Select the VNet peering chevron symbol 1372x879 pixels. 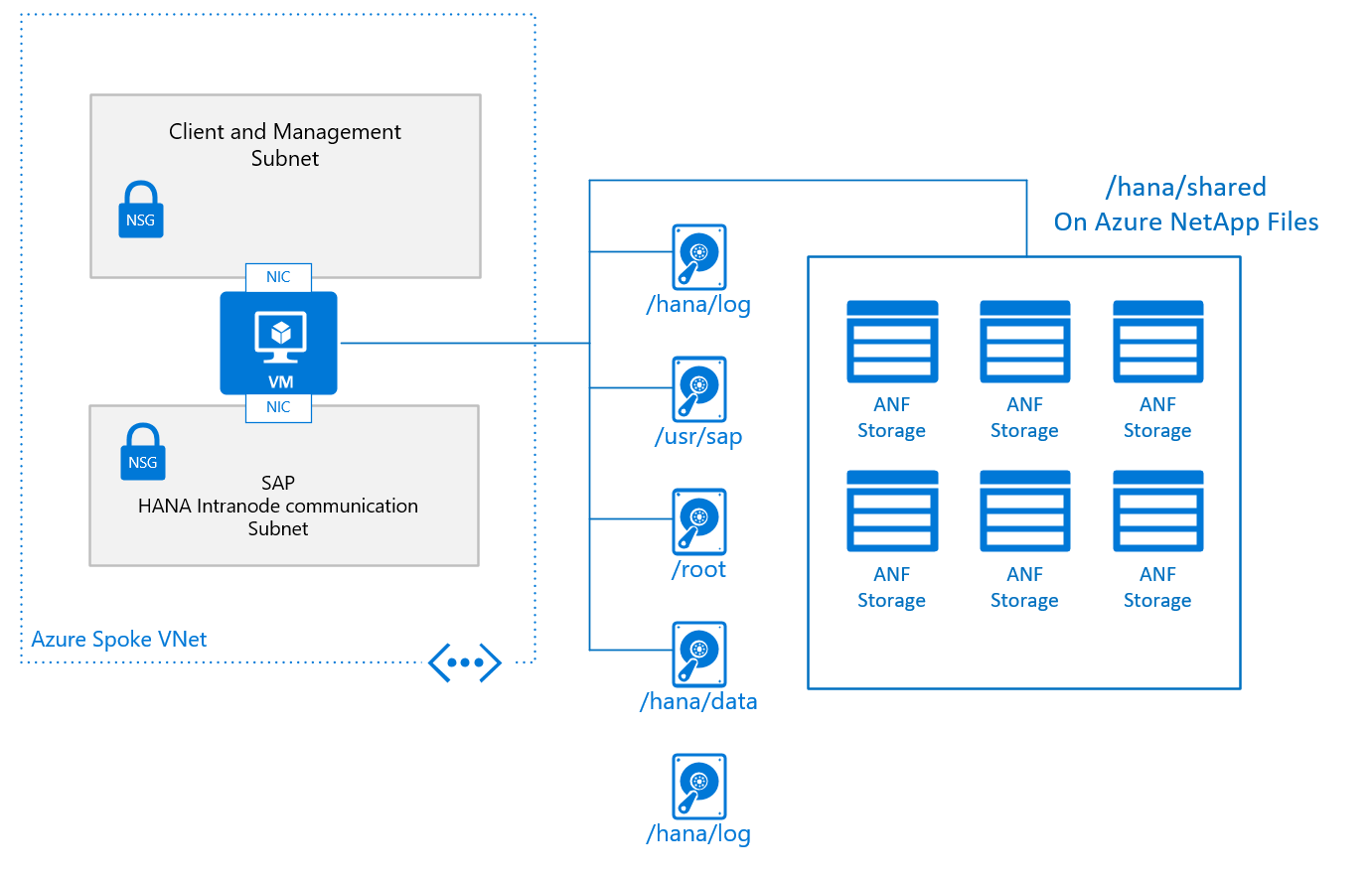pyautogui.click(x=465, y=661)
